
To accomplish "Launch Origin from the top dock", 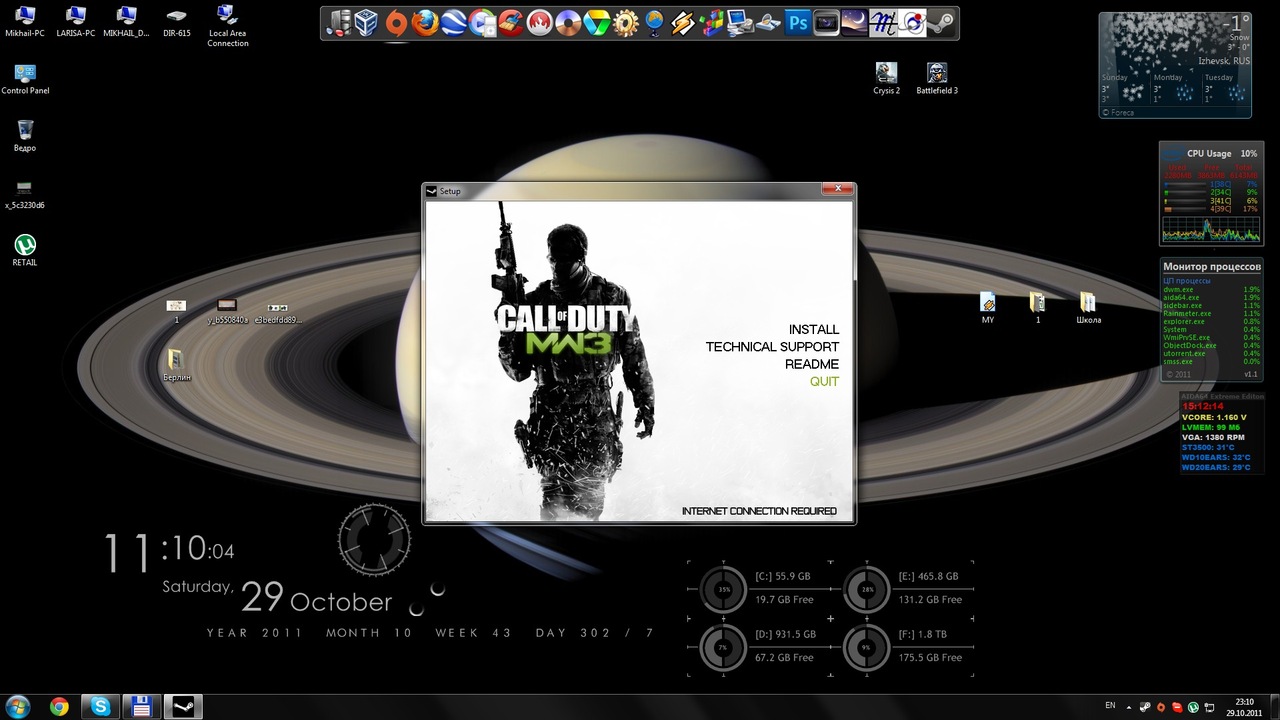I will [397, 23].
